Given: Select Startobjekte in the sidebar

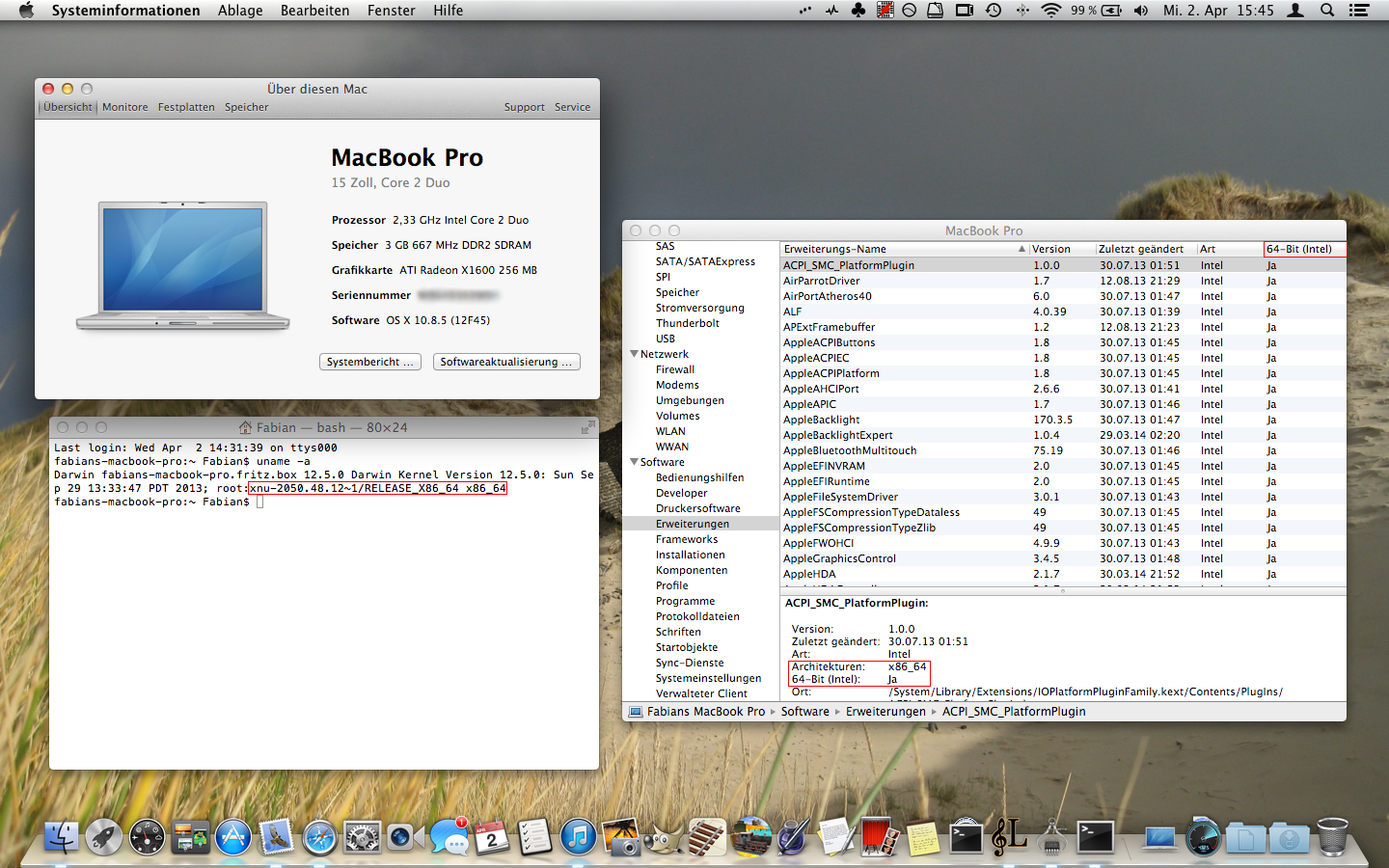Looking at the screenshot, I should pyautogui.click(x=687, y=647).
